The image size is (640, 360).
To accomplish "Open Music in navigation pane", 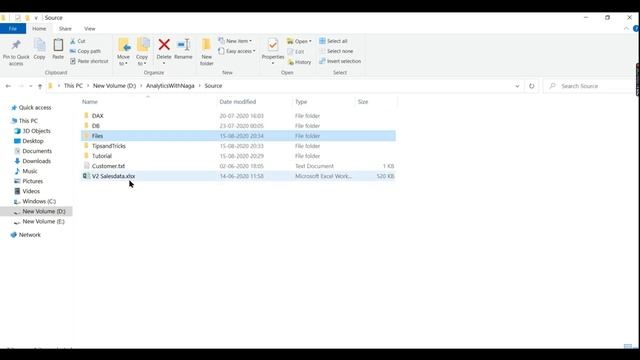I will pos(29,171).
